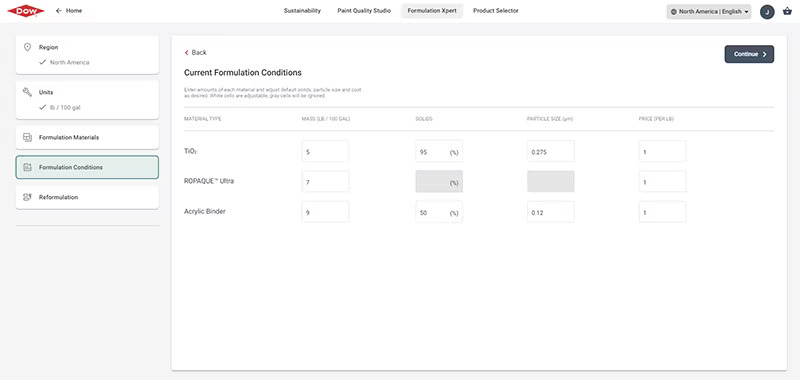This screenshot has width=800, height=380.
Task: Click the MASS (LB / 100 GAL) column header
Action: pyautogui.click(x=326, y=119)
